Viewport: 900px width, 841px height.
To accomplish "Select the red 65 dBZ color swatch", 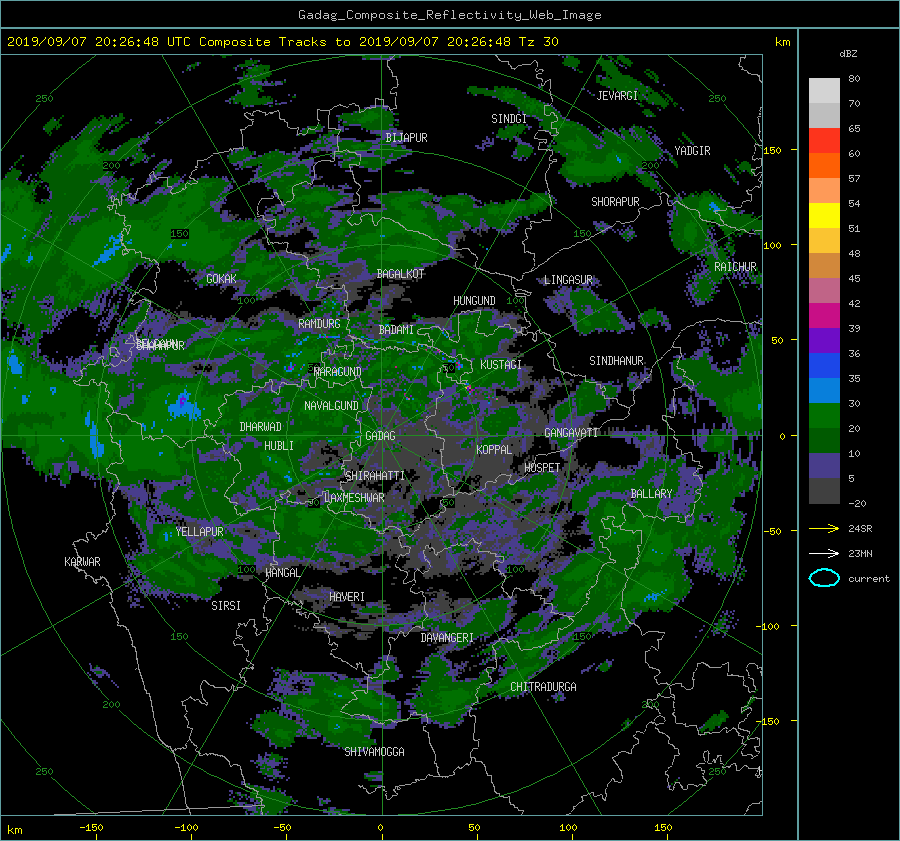I will 824,141.
